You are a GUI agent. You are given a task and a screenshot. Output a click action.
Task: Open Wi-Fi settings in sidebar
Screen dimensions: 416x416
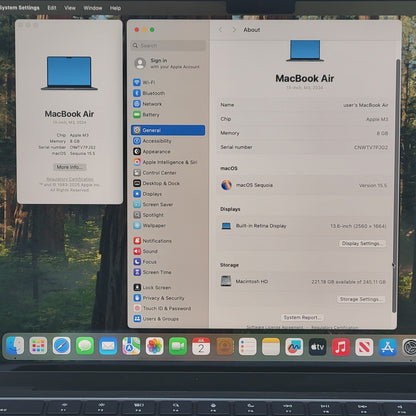[x=144, y=82]
